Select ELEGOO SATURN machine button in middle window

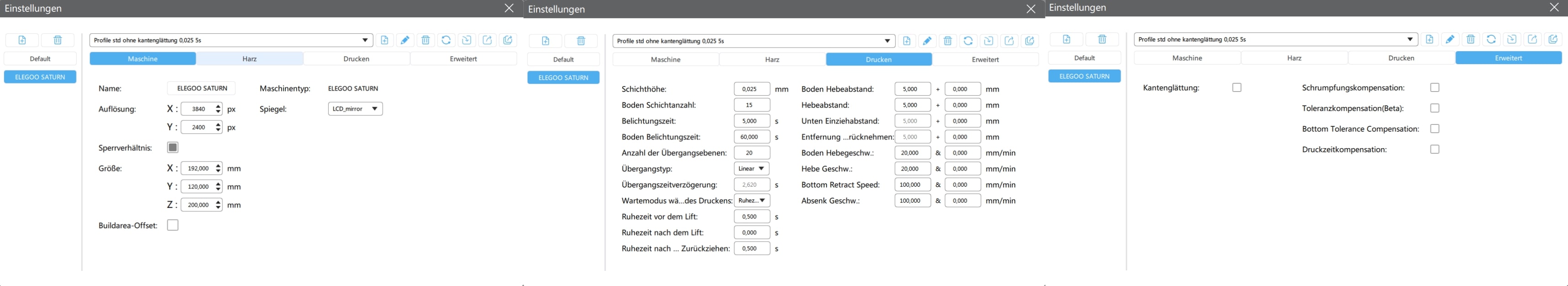(563, 78)
